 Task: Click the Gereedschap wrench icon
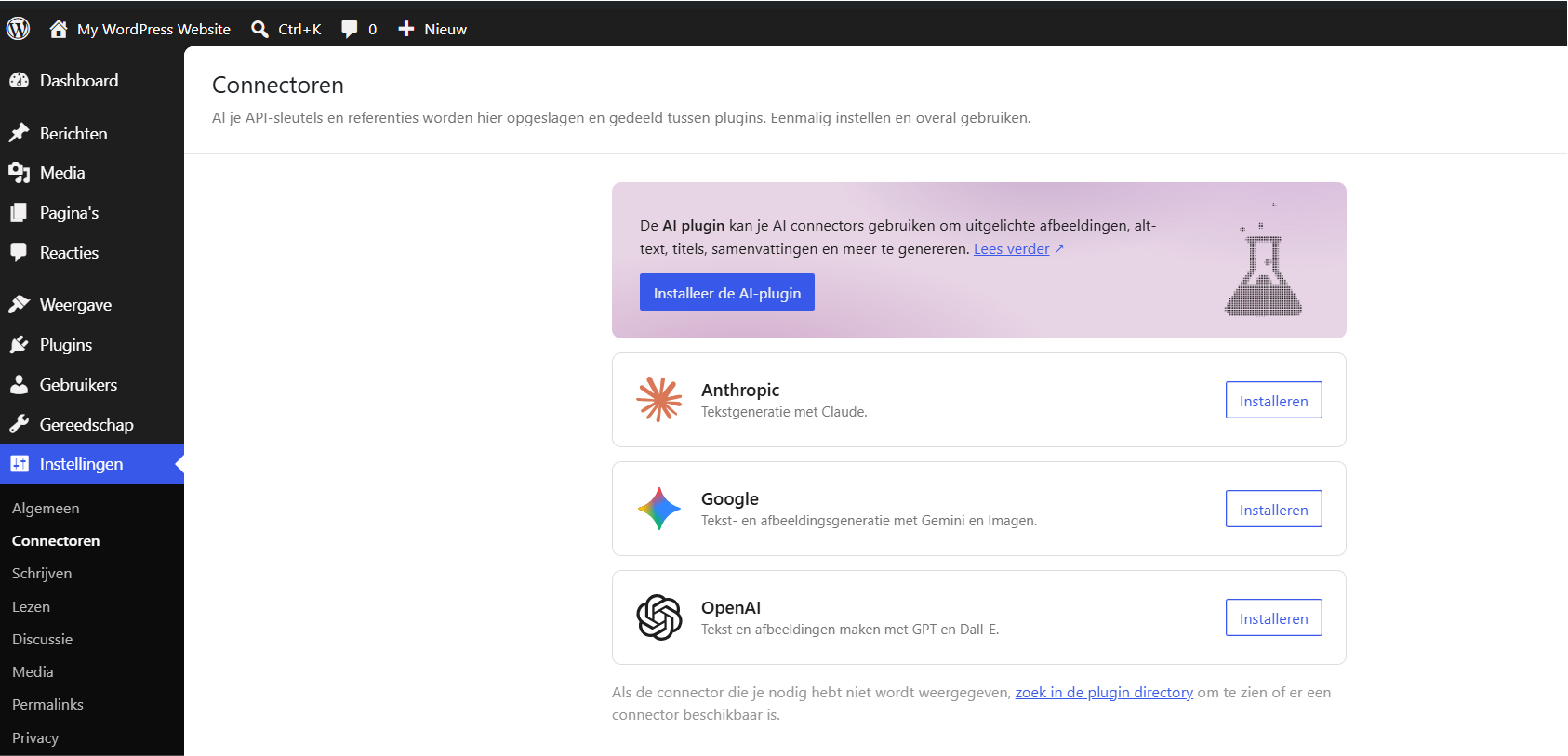tap(20, 425)
